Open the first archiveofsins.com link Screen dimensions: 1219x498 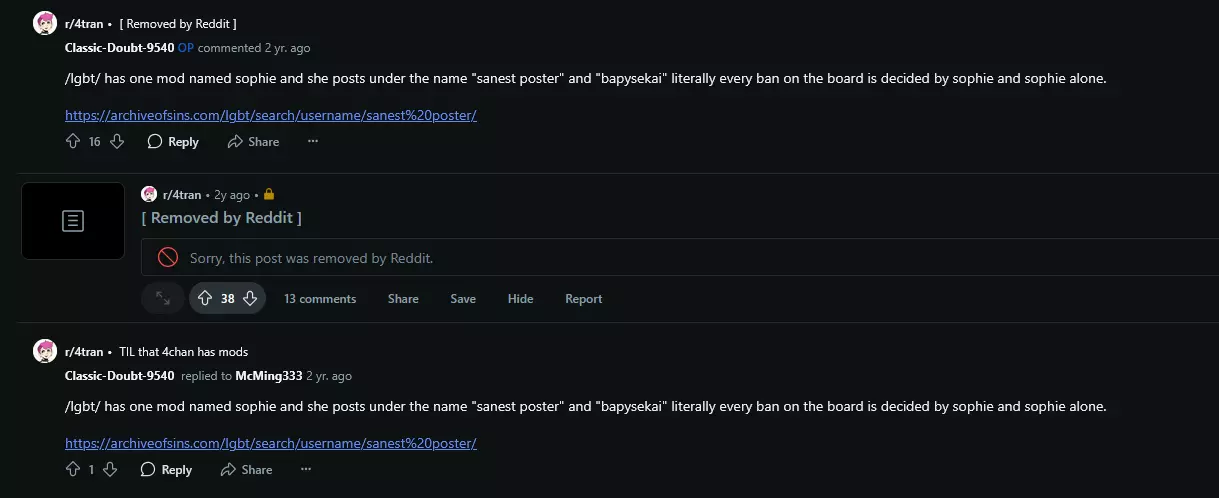point(271,115)
